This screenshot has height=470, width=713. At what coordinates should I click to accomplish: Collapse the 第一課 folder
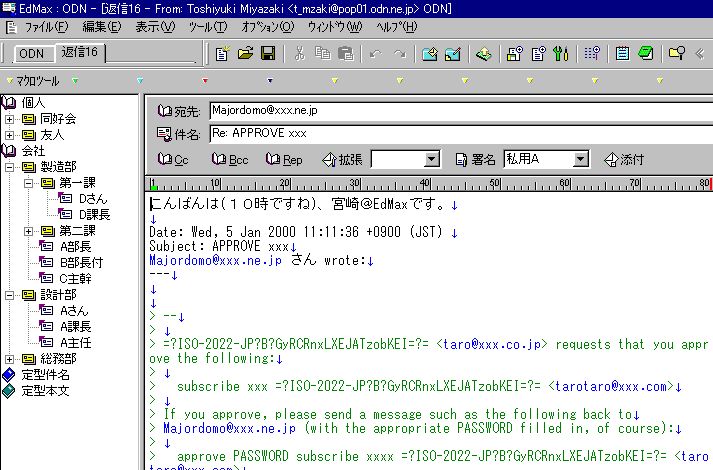click(28, 183)
